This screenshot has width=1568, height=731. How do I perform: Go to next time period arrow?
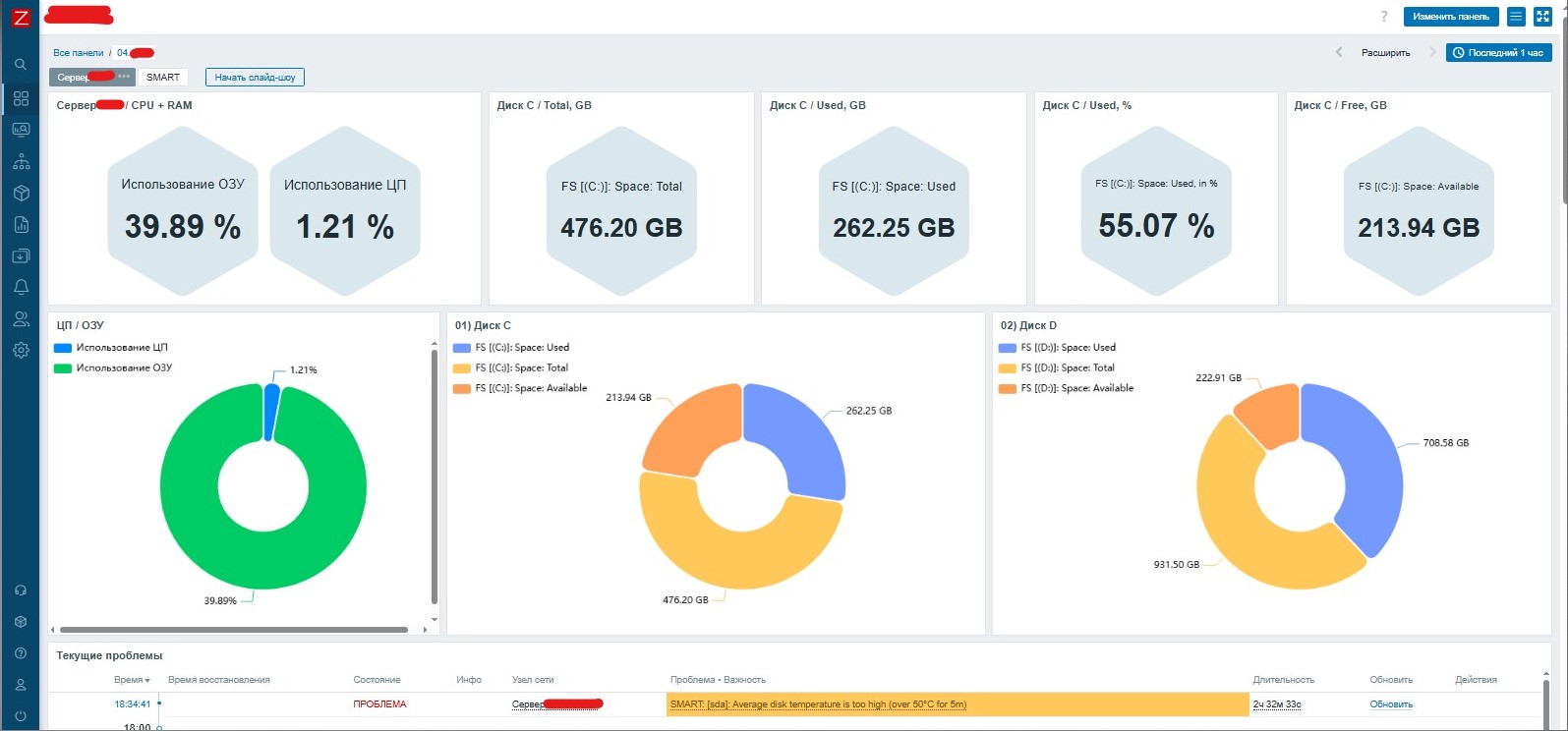[x=1432, y=53]
